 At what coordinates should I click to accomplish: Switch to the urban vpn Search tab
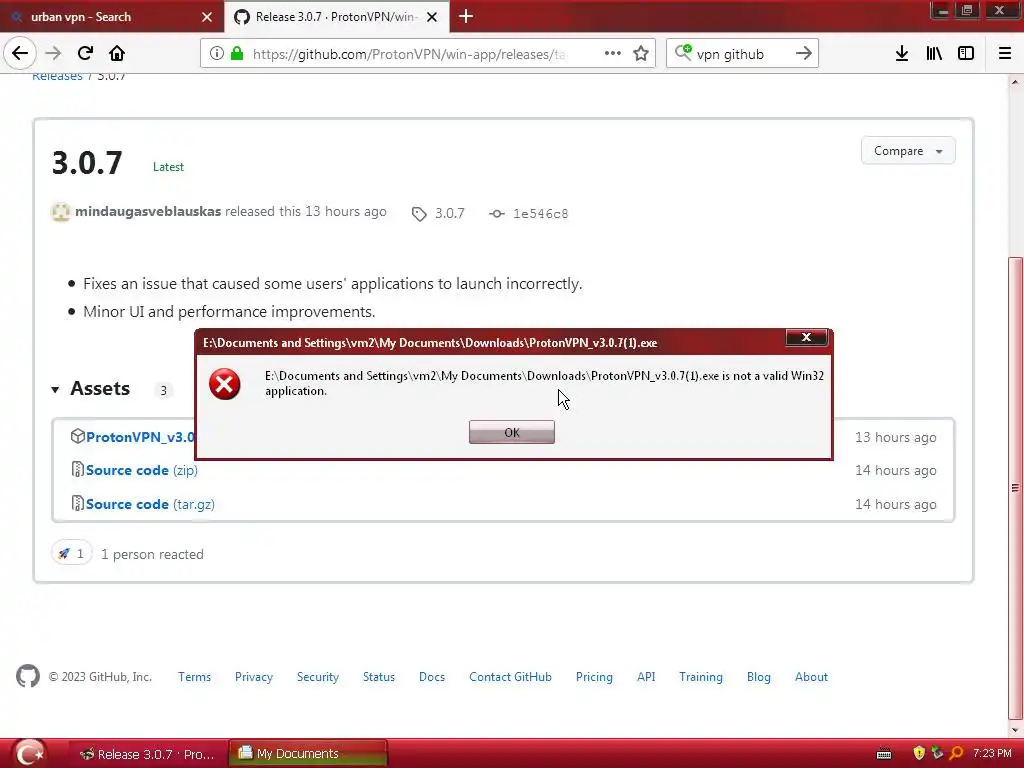[112, 16]
